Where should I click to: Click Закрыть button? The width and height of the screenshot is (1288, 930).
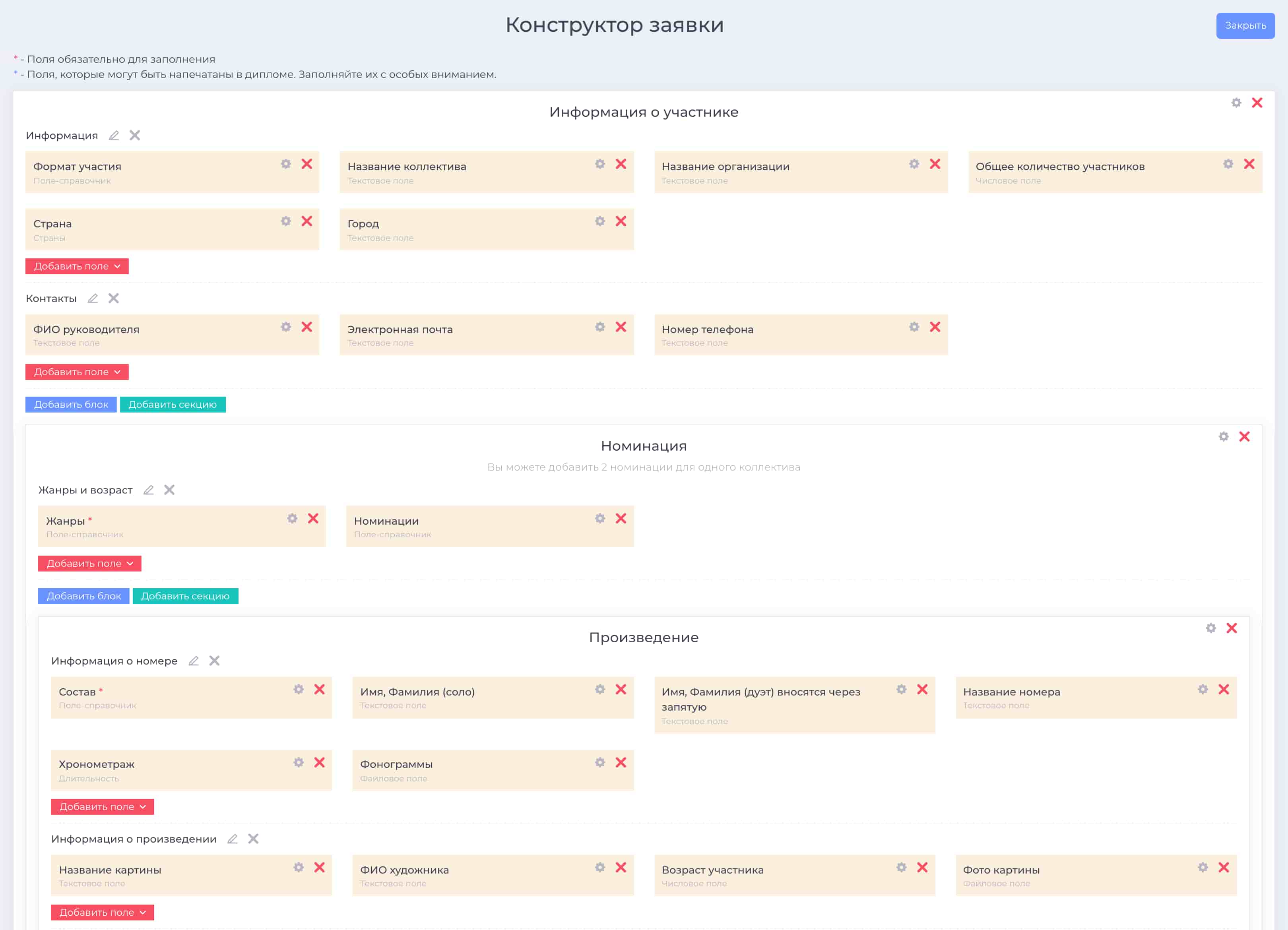[x=1245, y=25]
